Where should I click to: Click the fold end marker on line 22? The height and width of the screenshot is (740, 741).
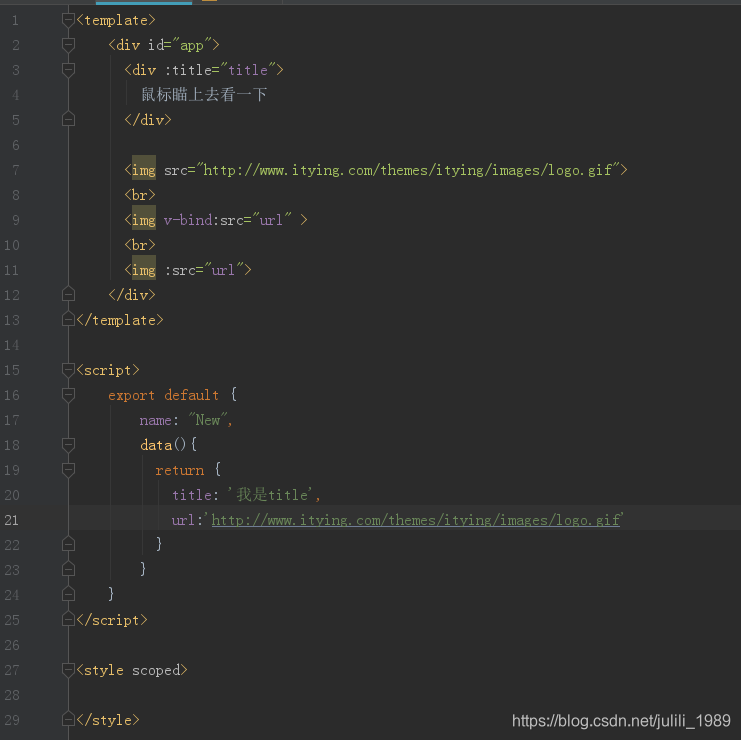click(x=68, y=545)
